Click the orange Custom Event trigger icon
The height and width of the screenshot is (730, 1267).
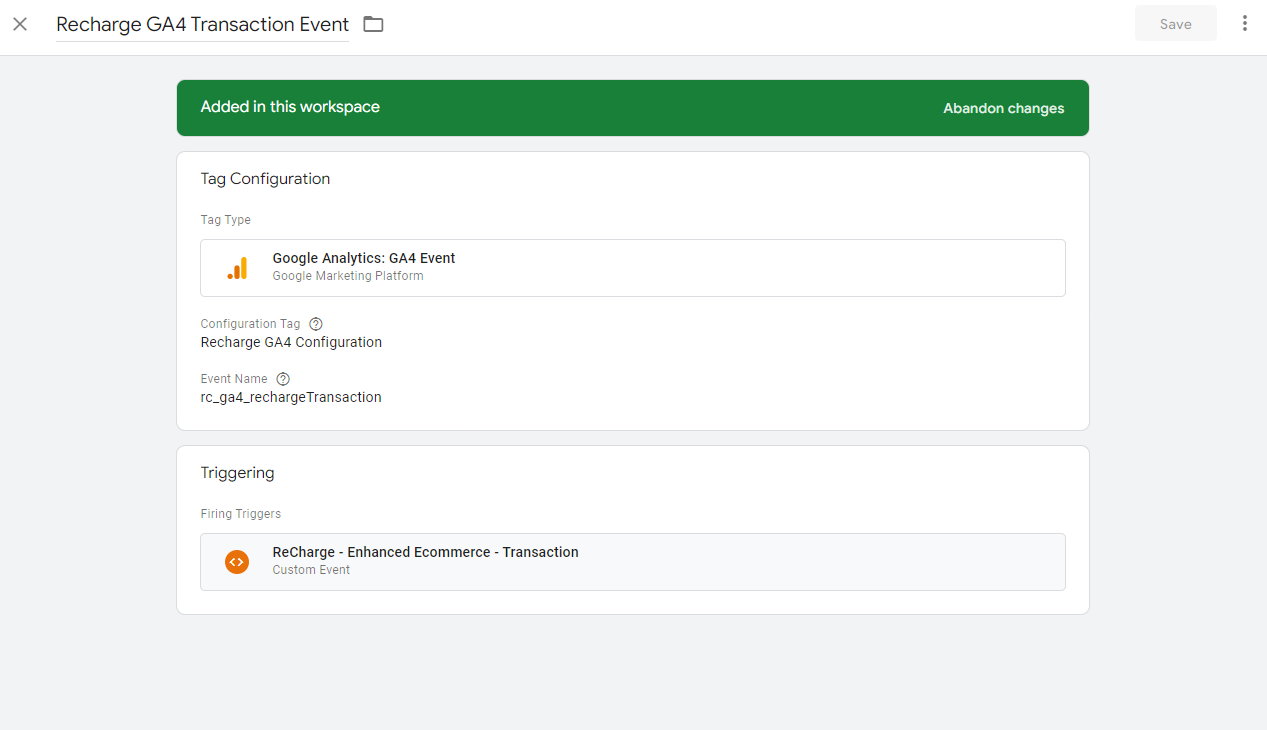tap(237, 562)
